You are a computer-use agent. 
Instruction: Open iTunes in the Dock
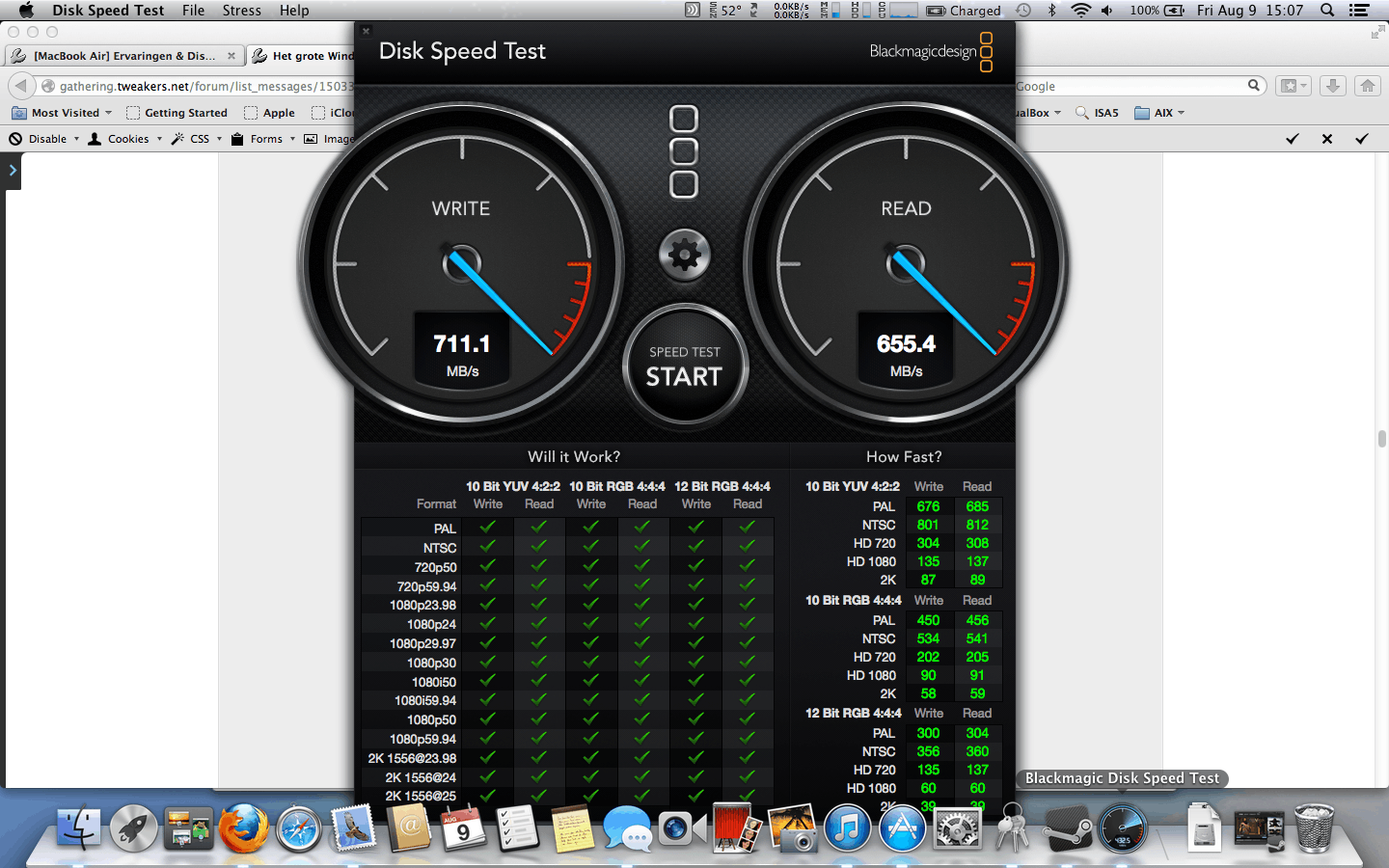847,828
